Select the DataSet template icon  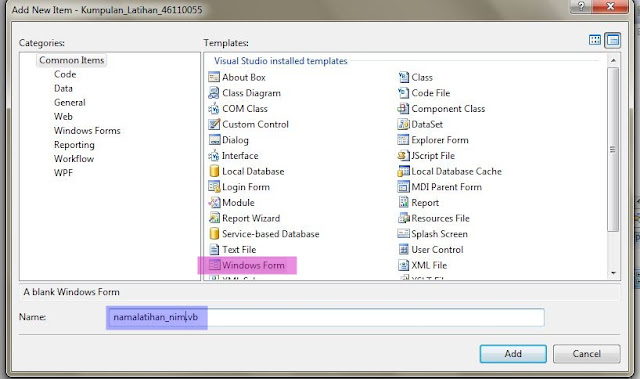[x=403, y=124]
